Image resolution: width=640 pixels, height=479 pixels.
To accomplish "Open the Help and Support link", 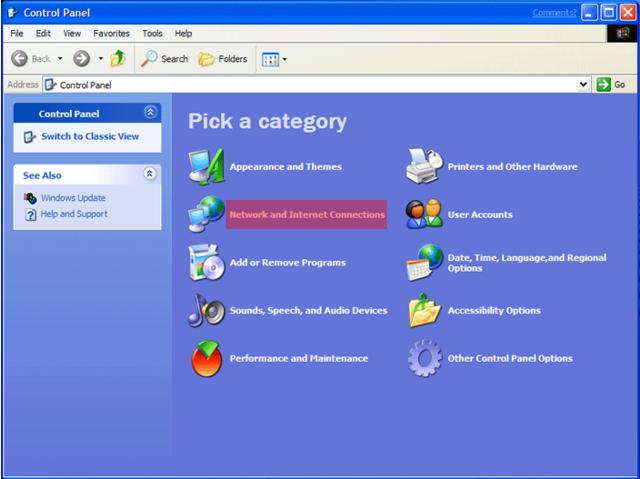I will 74,214.
